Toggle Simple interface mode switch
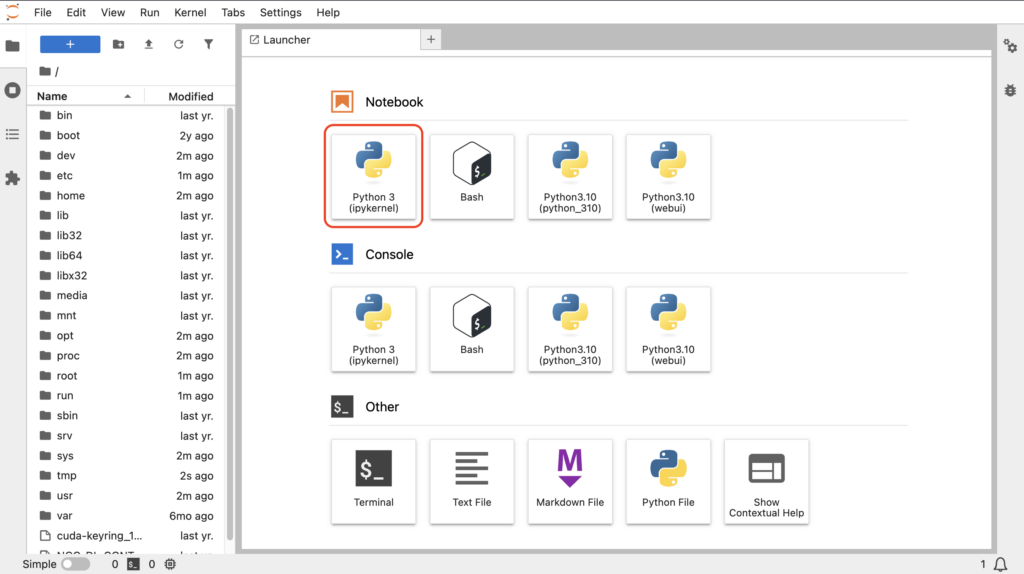Image resolution: width=1024 pixels, height=574 pixels. click(76, 564)
